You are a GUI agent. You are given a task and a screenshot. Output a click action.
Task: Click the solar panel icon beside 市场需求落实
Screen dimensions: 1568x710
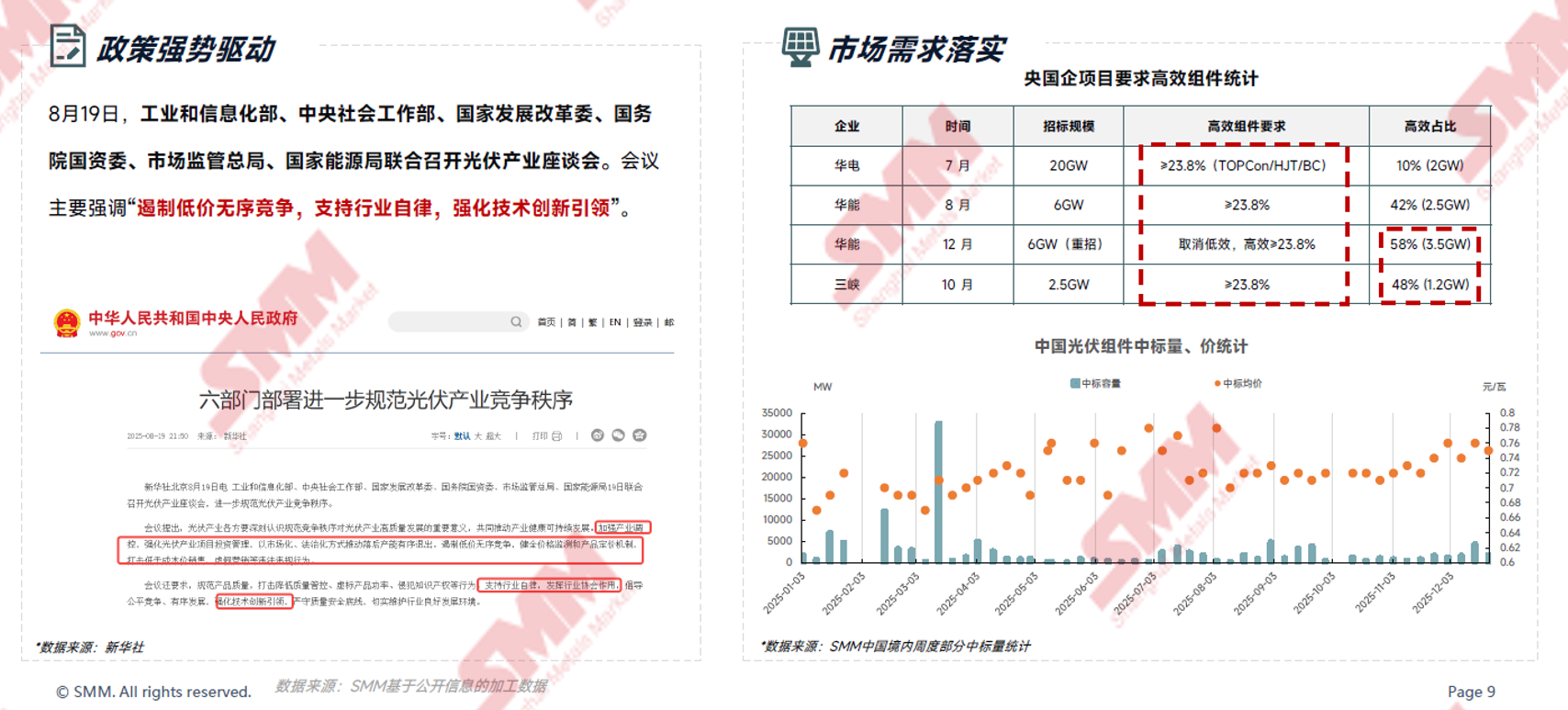800,46
